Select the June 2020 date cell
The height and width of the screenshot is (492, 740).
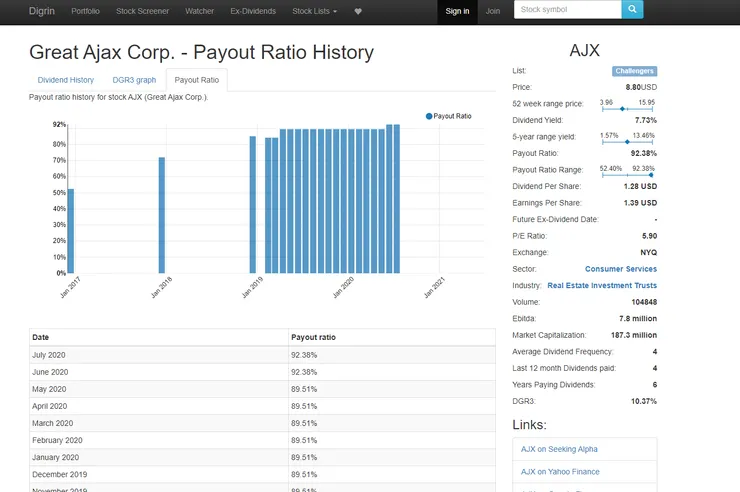point(159,372)
